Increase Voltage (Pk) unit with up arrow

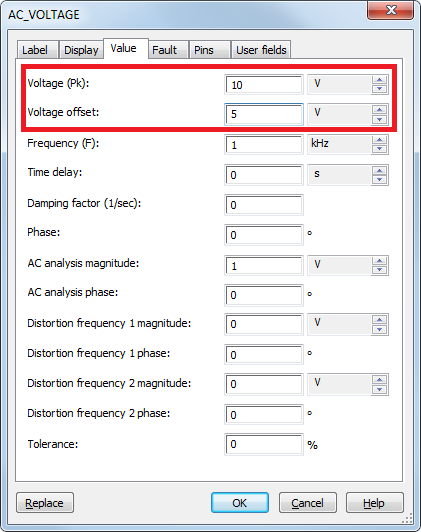pyautogui.click(x=379, y=80)
